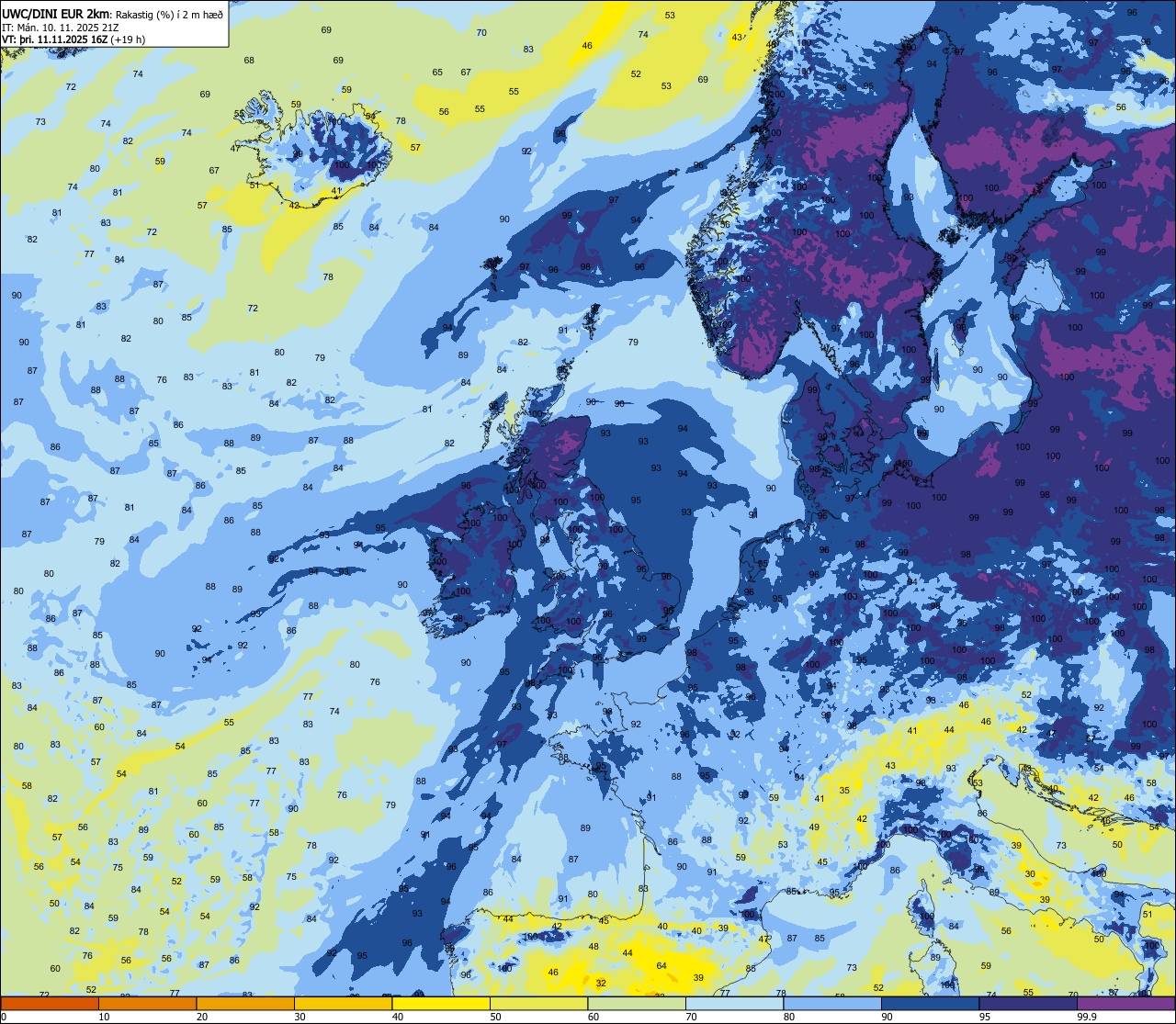1176x1024 pixels.
Task: Click the legend scale label '50'
Action: (x=495, y=1017)
